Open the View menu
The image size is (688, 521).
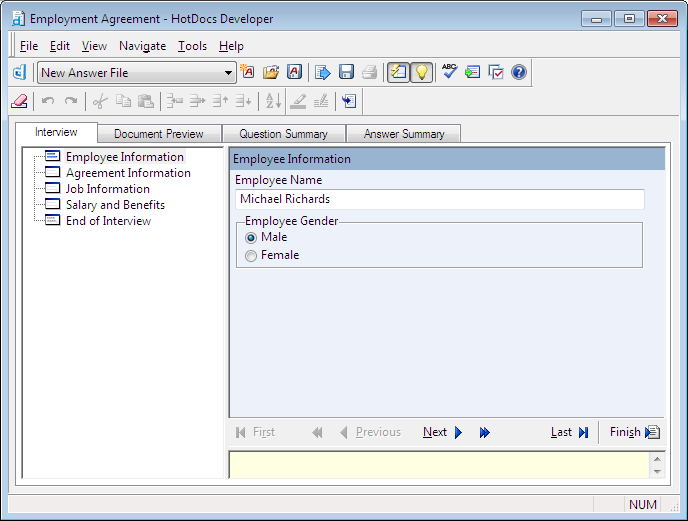coord(94,46)
